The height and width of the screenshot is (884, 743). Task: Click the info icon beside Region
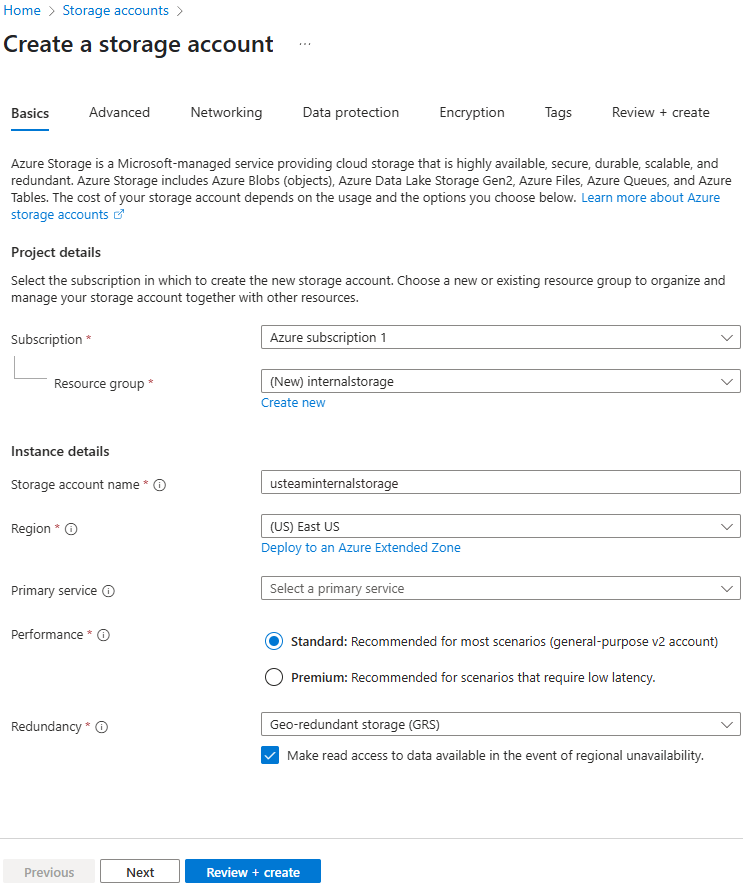click(x=71, y=529)
